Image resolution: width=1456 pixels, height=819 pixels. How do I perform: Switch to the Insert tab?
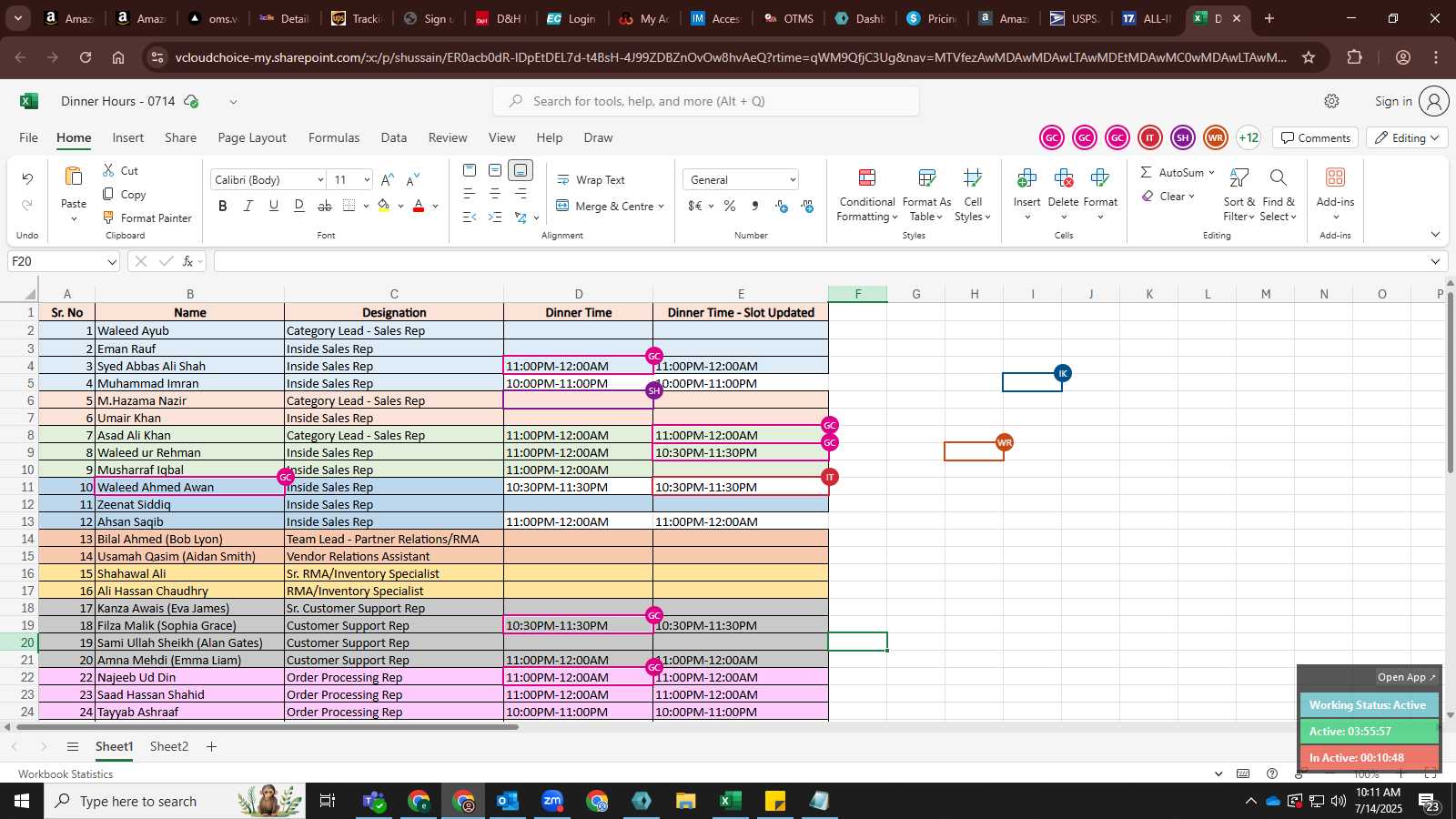click(128, 137)
